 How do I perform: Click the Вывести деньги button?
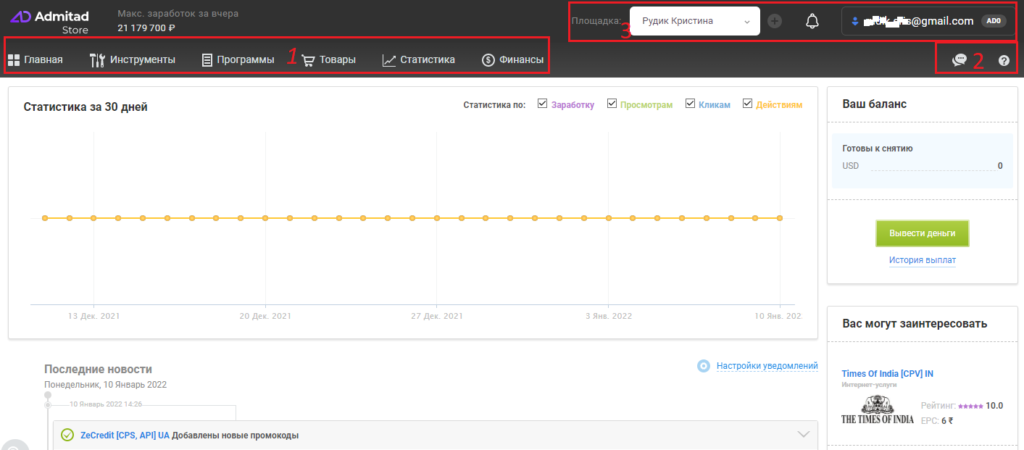pyautogui.click(x=922, y=233)
